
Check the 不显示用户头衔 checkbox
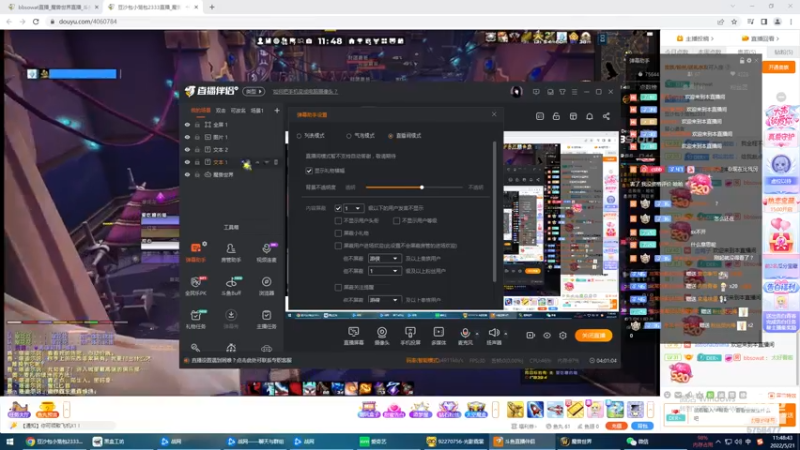[338, 220]
